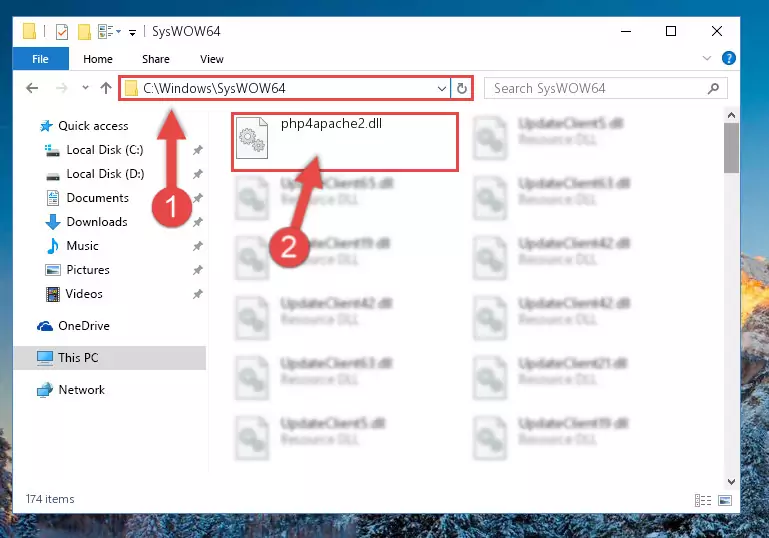Close the SysWOW64 window
769x538 pixels.
717,31
